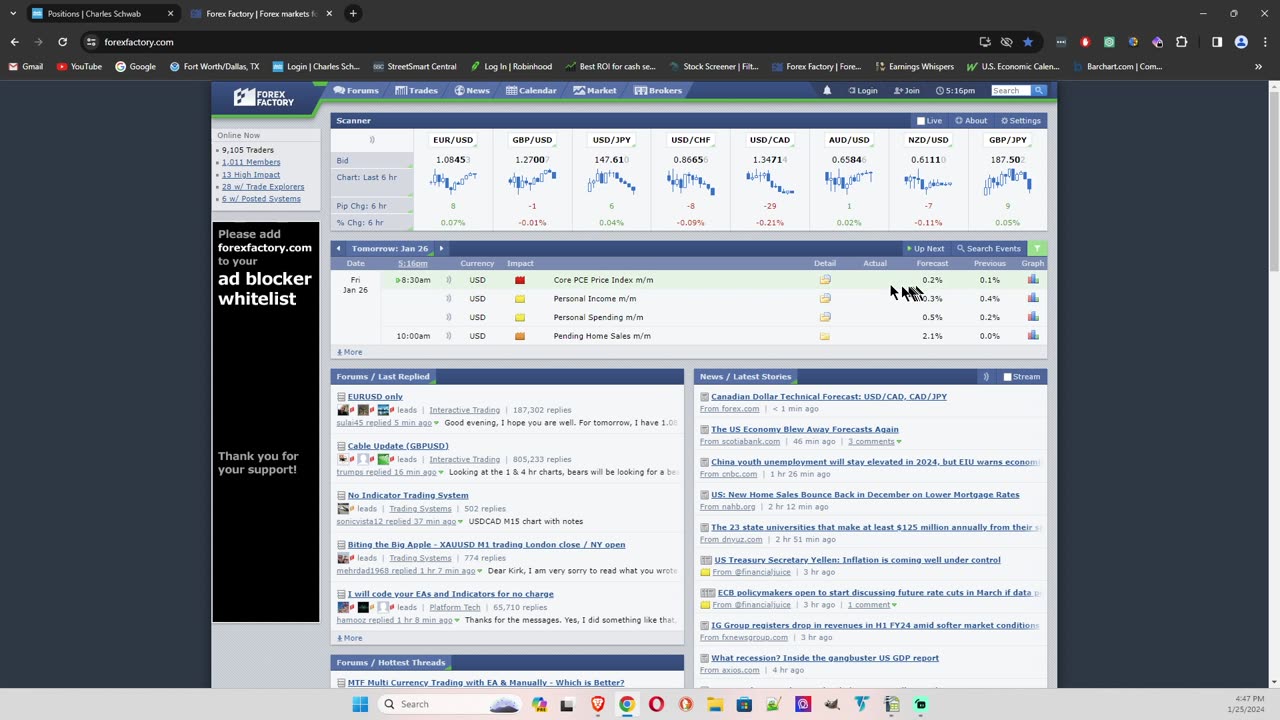
Task: Expand More under the calendar events
Action: click(349, 352)
